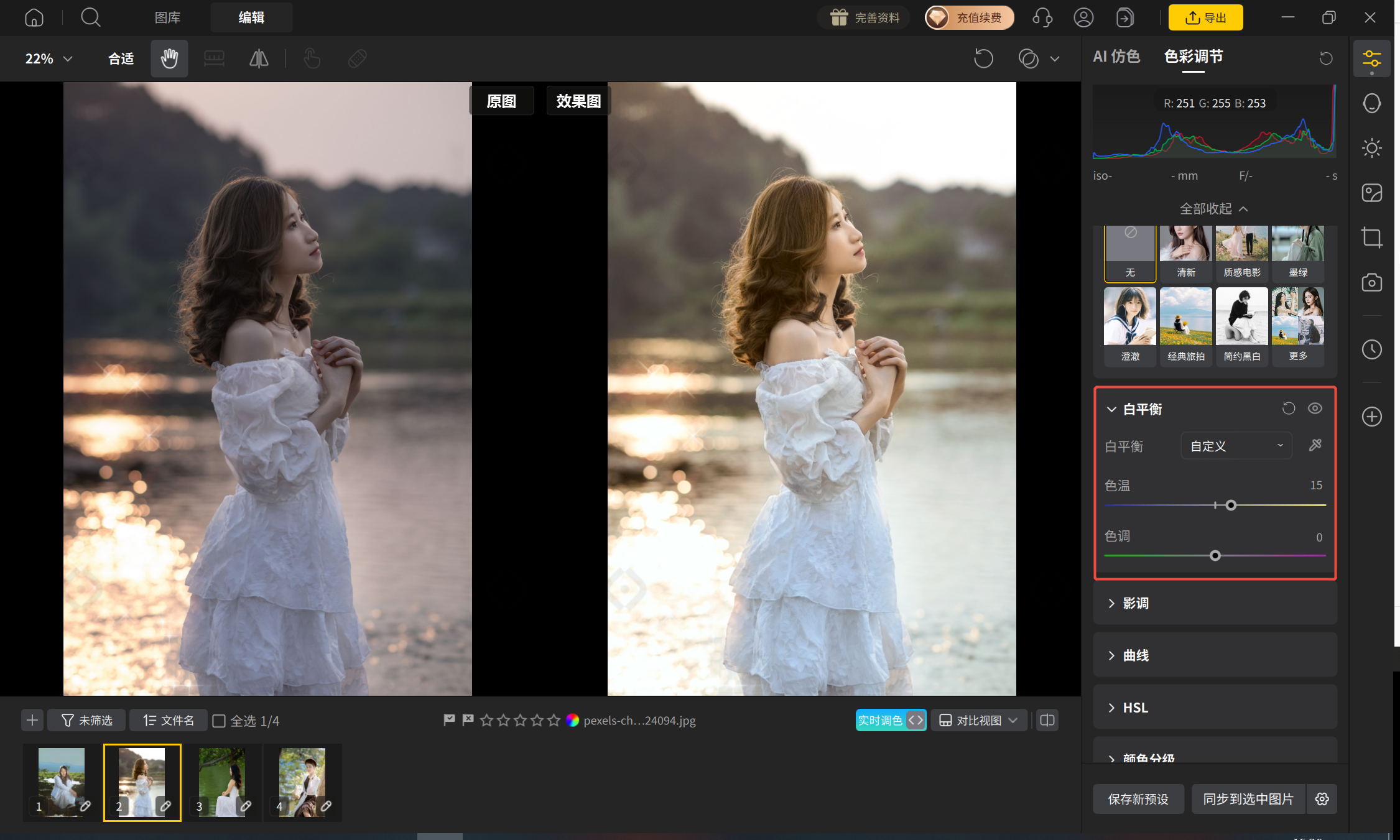The height and width of the screenshot is (840, 1400).
Task: Open the 自定义 white balance preset dropdown
Action: click(x=1236, y=446)
